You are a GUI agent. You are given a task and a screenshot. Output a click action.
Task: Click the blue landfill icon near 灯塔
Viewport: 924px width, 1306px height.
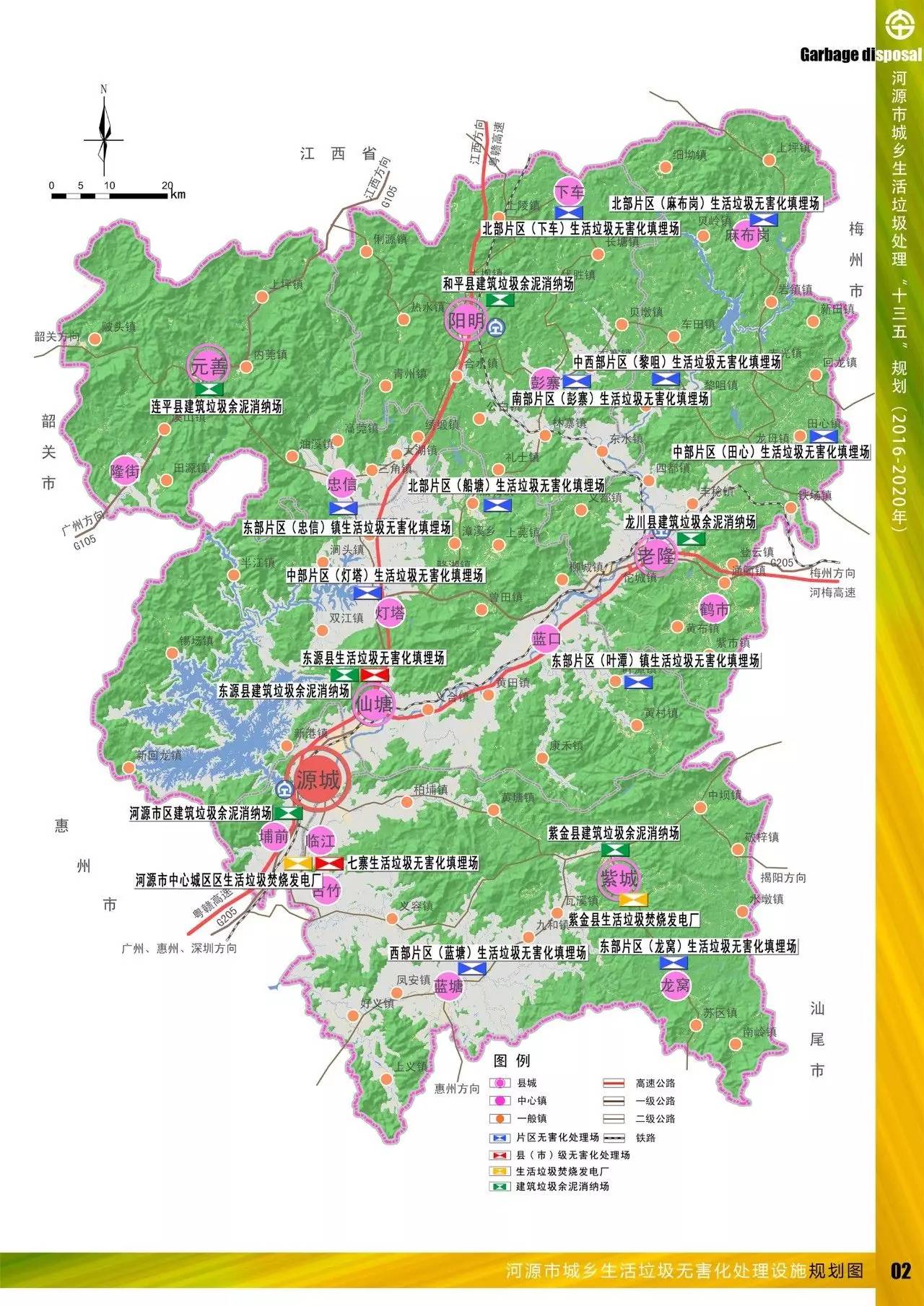pyautogui.click(x=367, y=593)
